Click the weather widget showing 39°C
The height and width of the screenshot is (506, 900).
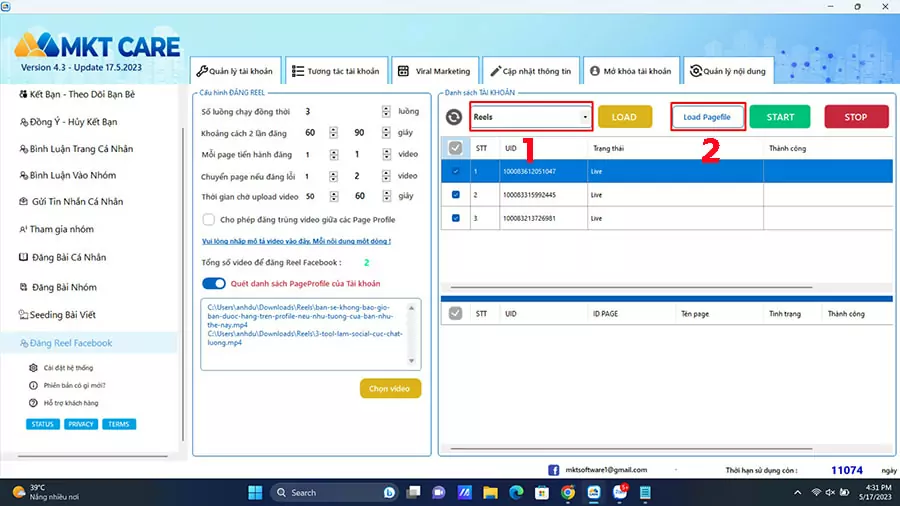(x=46, y=492)
